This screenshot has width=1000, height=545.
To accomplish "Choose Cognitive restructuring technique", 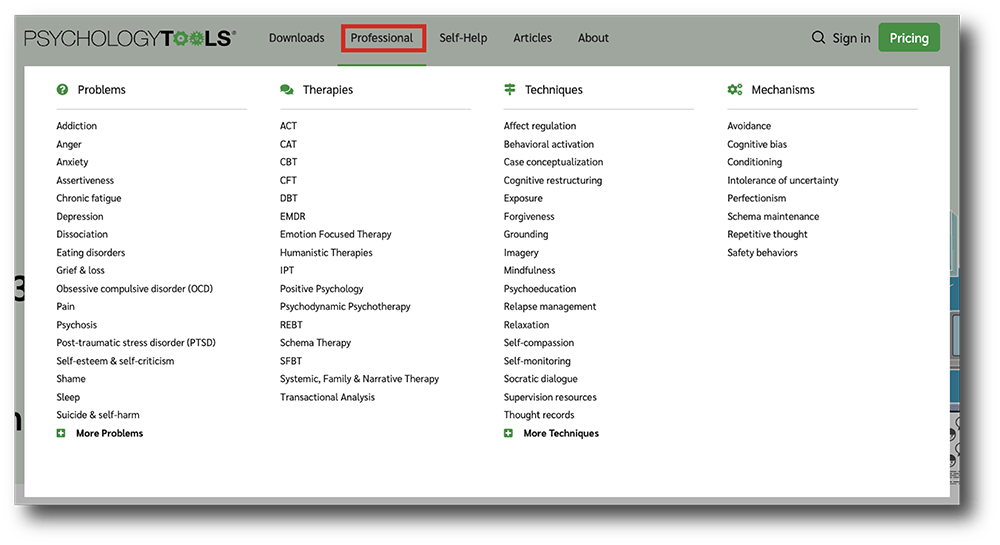I will click(x=553, y=180).
